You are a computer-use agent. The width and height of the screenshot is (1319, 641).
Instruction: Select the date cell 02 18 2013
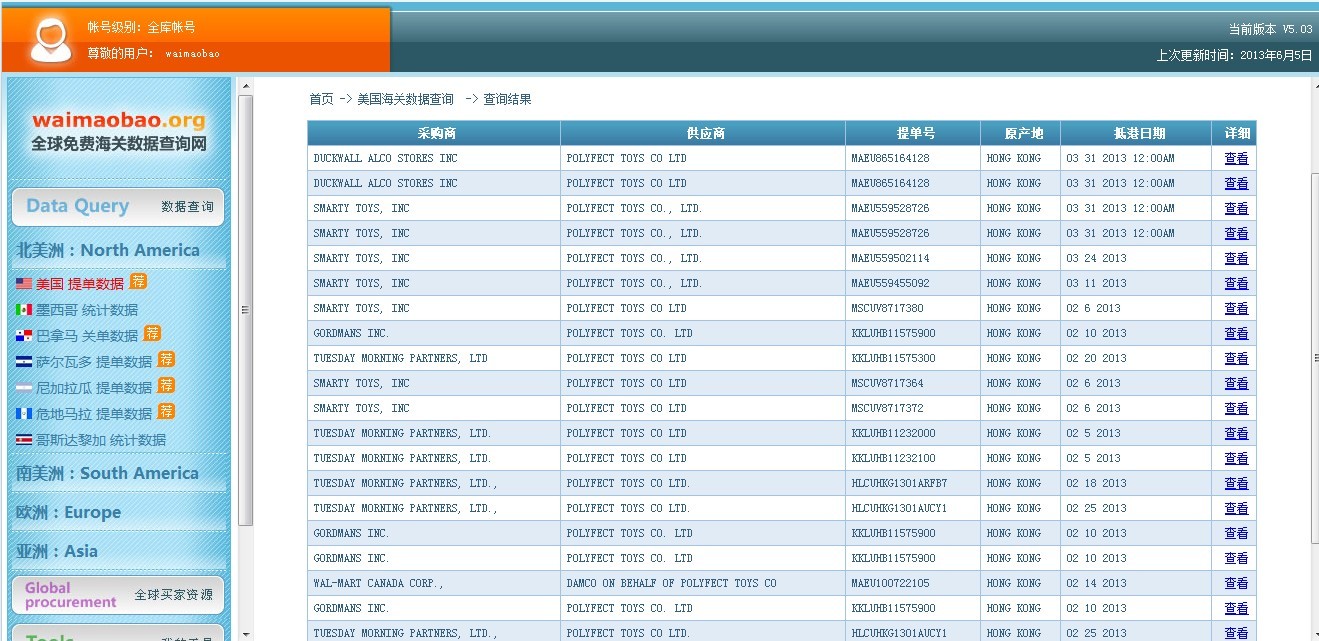pyautogui.click(x=1136, y=483)
